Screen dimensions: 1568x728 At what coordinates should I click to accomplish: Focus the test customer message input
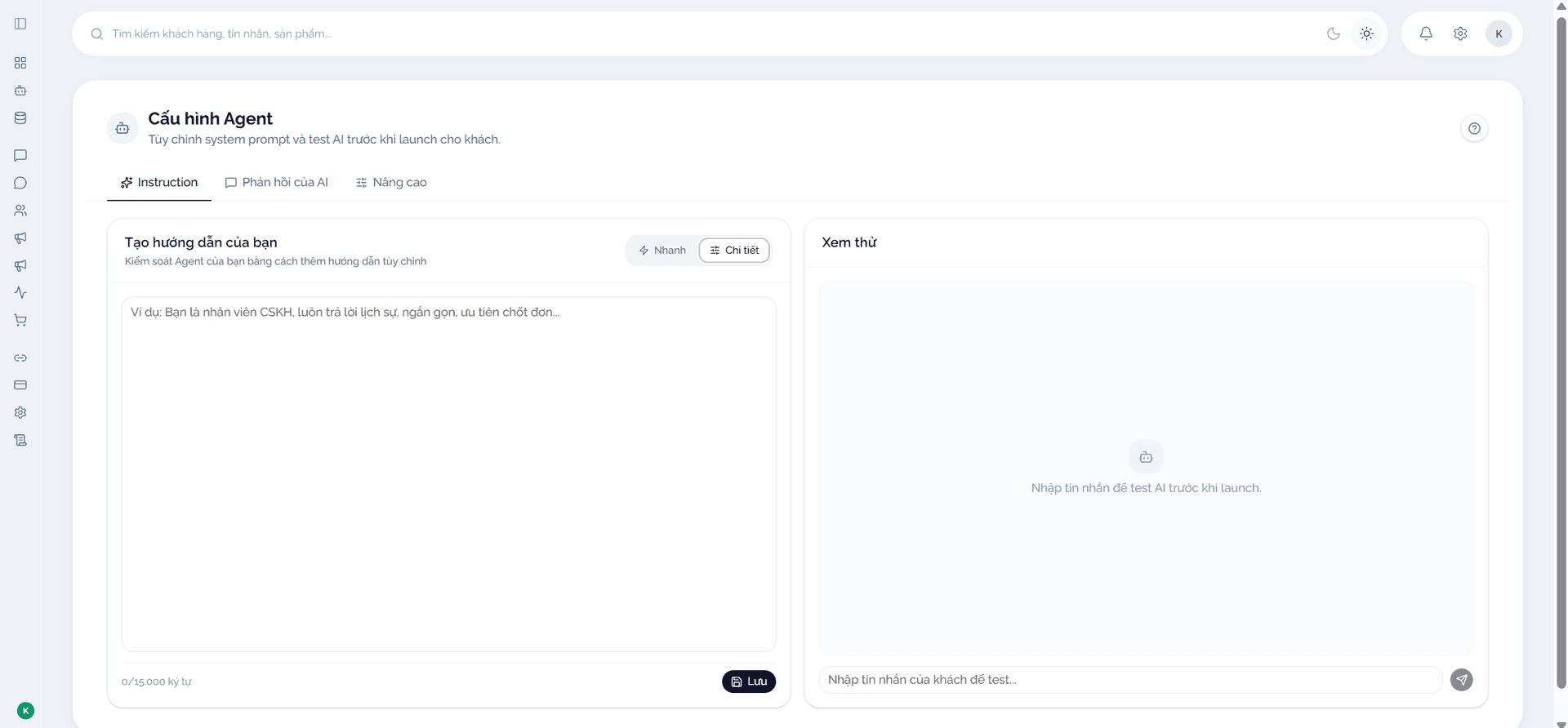pos(1130,680)
